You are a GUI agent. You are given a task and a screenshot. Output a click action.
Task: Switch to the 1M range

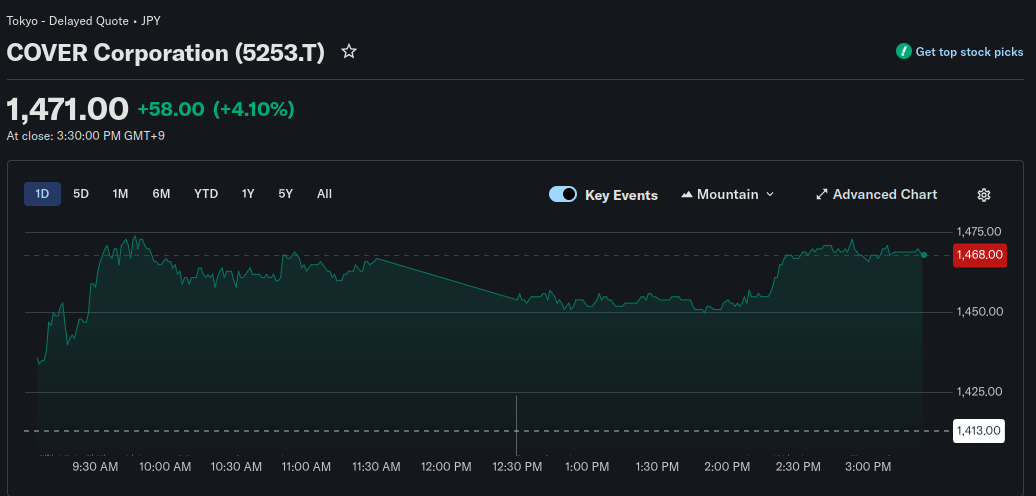(x=120, y=194)
